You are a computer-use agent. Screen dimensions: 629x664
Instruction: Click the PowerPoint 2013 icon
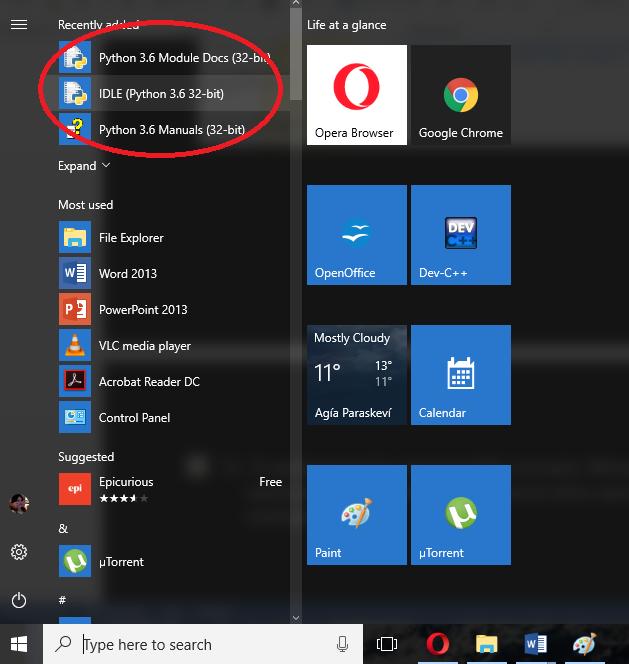click(75, 309)
